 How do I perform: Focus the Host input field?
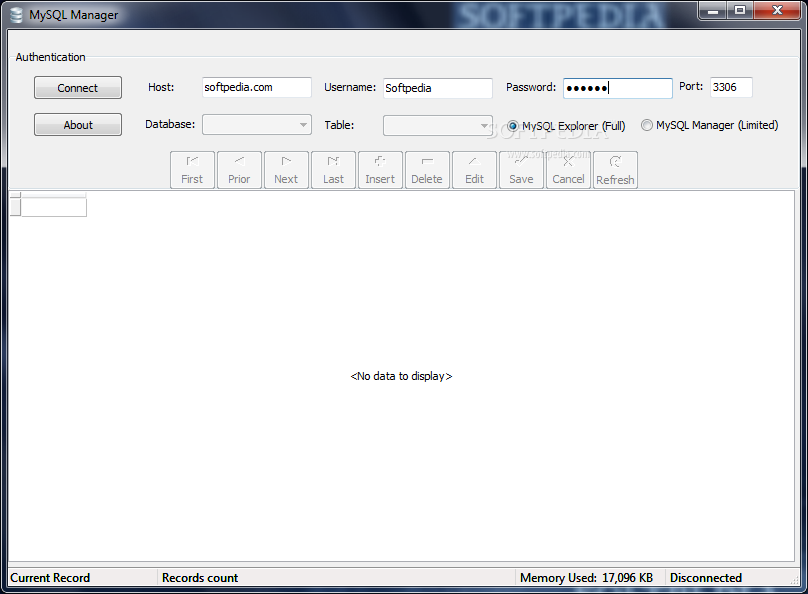pos(257,88)
